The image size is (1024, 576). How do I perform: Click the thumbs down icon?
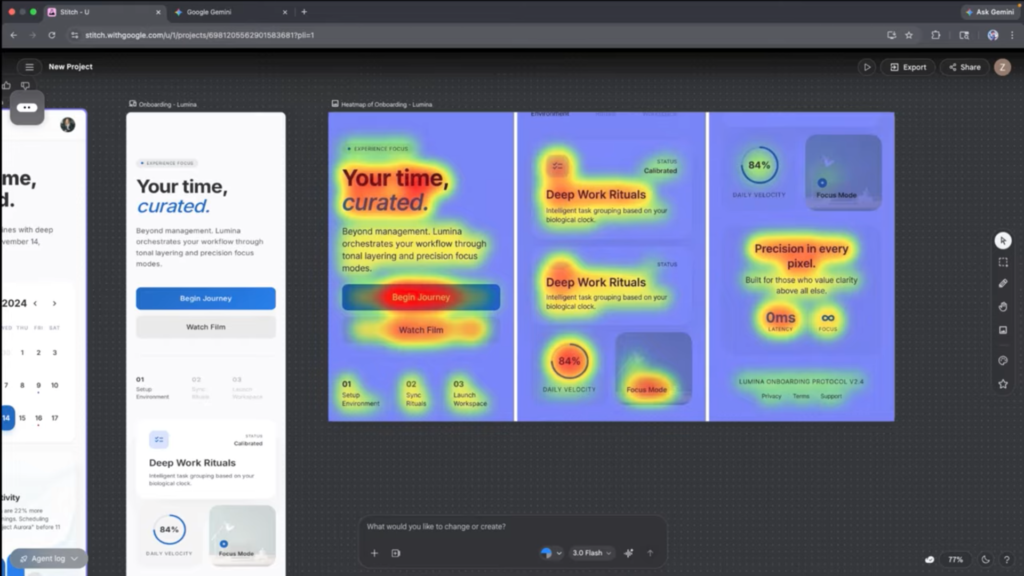point(25,86)
